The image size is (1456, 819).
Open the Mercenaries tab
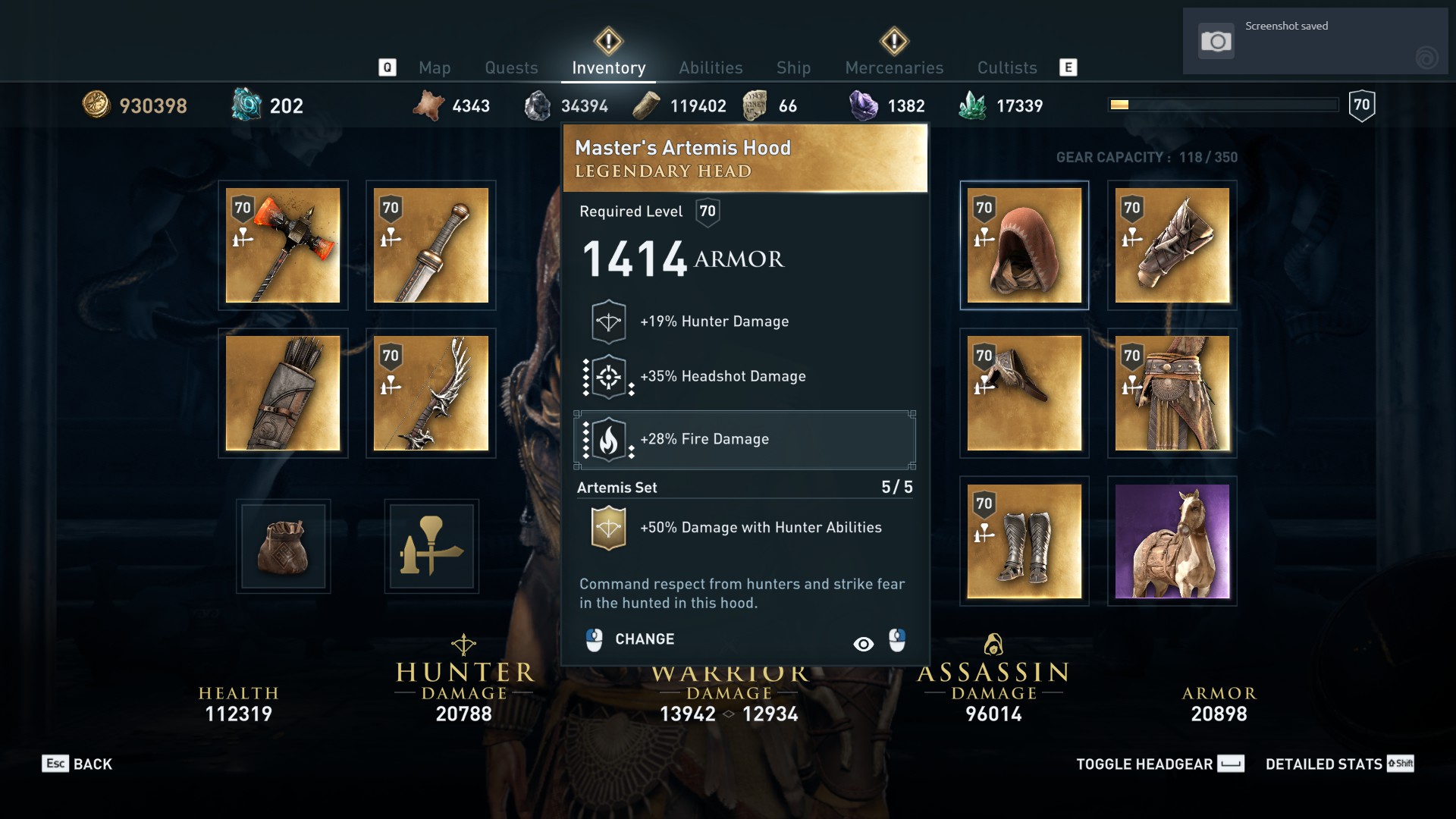(x=894, y=67)
